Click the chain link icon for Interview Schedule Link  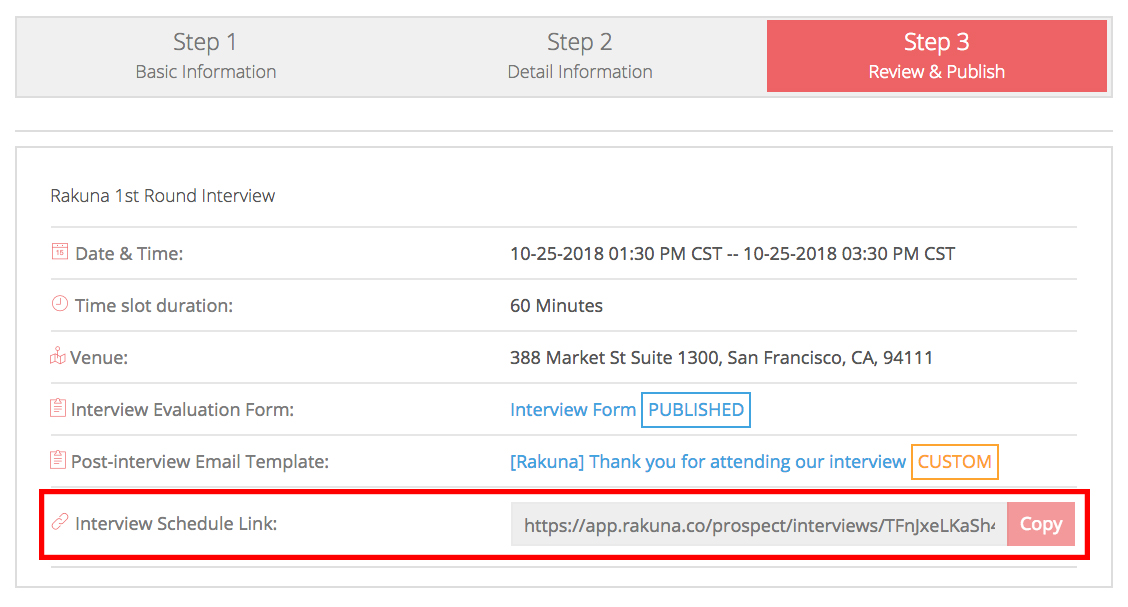point(60,523)
